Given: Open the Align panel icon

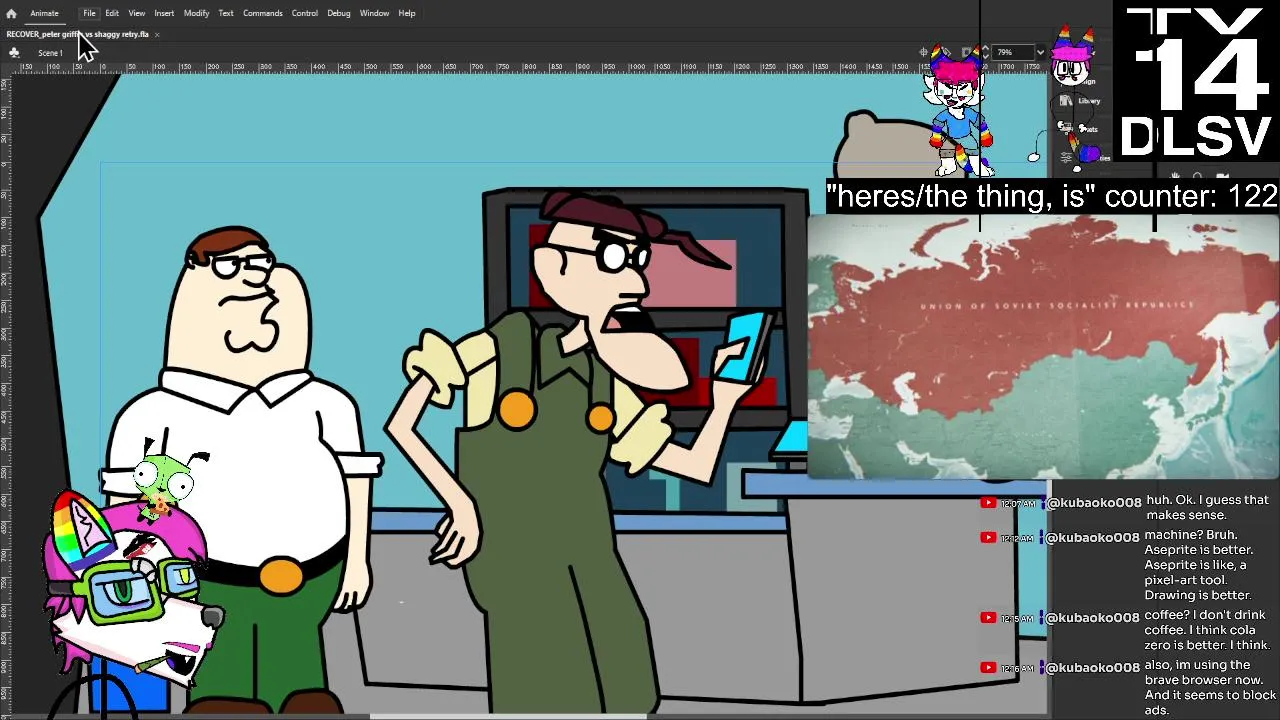Looking at the screenshot, I should [1067, 81].
